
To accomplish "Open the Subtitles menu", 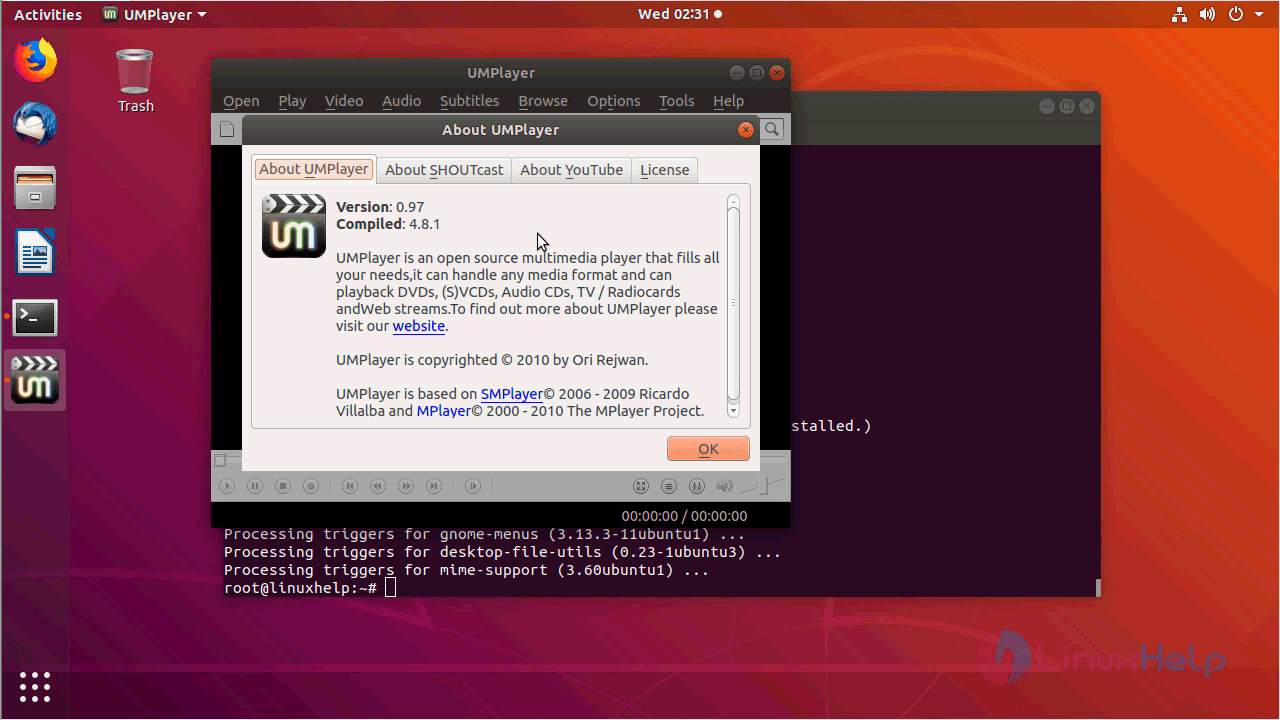I will (x=469, y=101).
